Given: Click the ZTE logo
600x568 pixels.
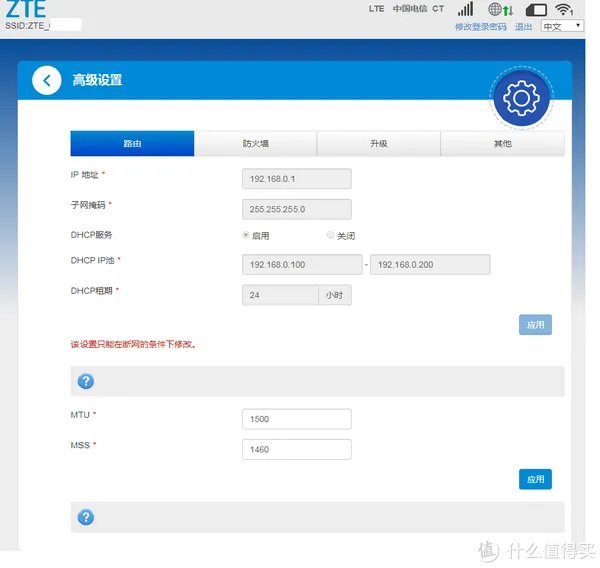Looking at the screenshot, I should click(25, 8).
